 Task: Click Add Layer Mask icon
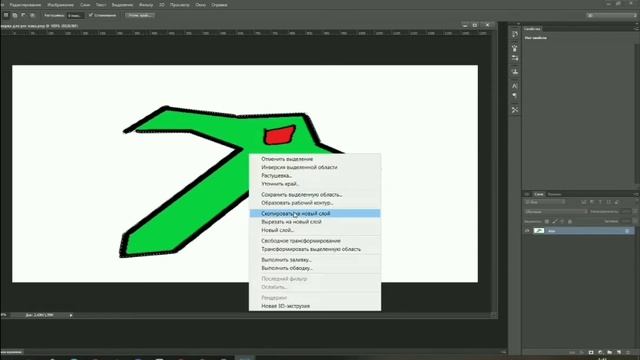coord(591,353)
